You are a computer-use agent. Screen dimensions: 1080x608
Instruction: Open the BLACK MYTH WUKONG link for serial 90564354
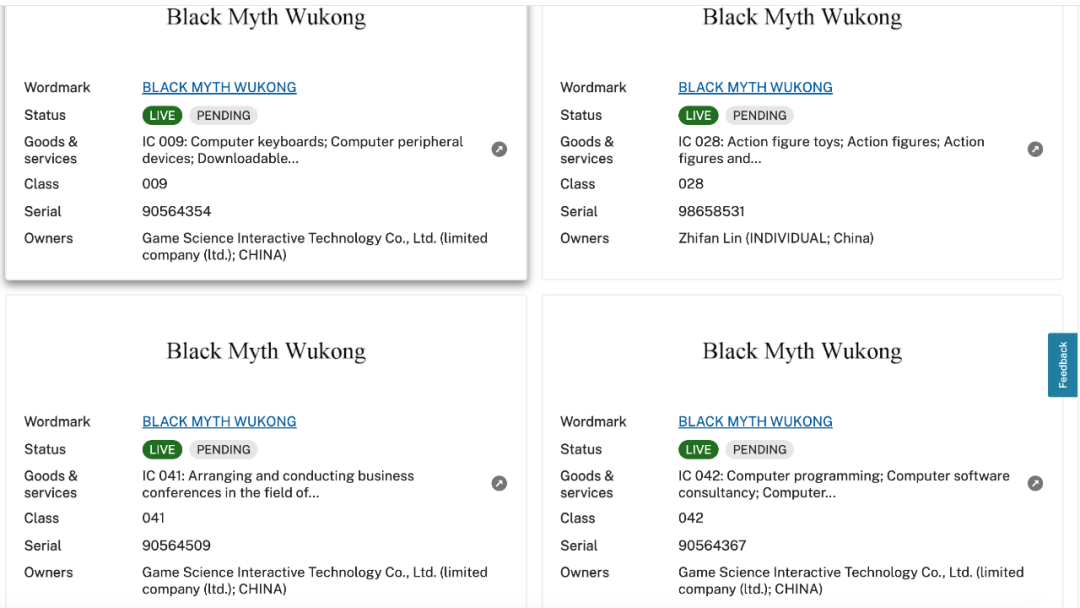point(219,88)
